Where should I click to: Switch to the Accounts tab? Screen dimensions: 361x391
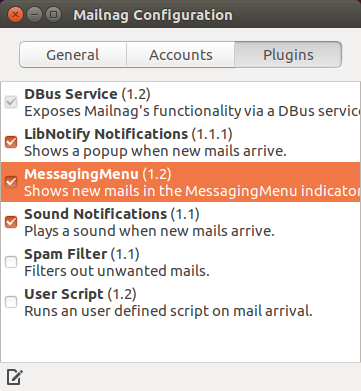[x=181, y=55]
